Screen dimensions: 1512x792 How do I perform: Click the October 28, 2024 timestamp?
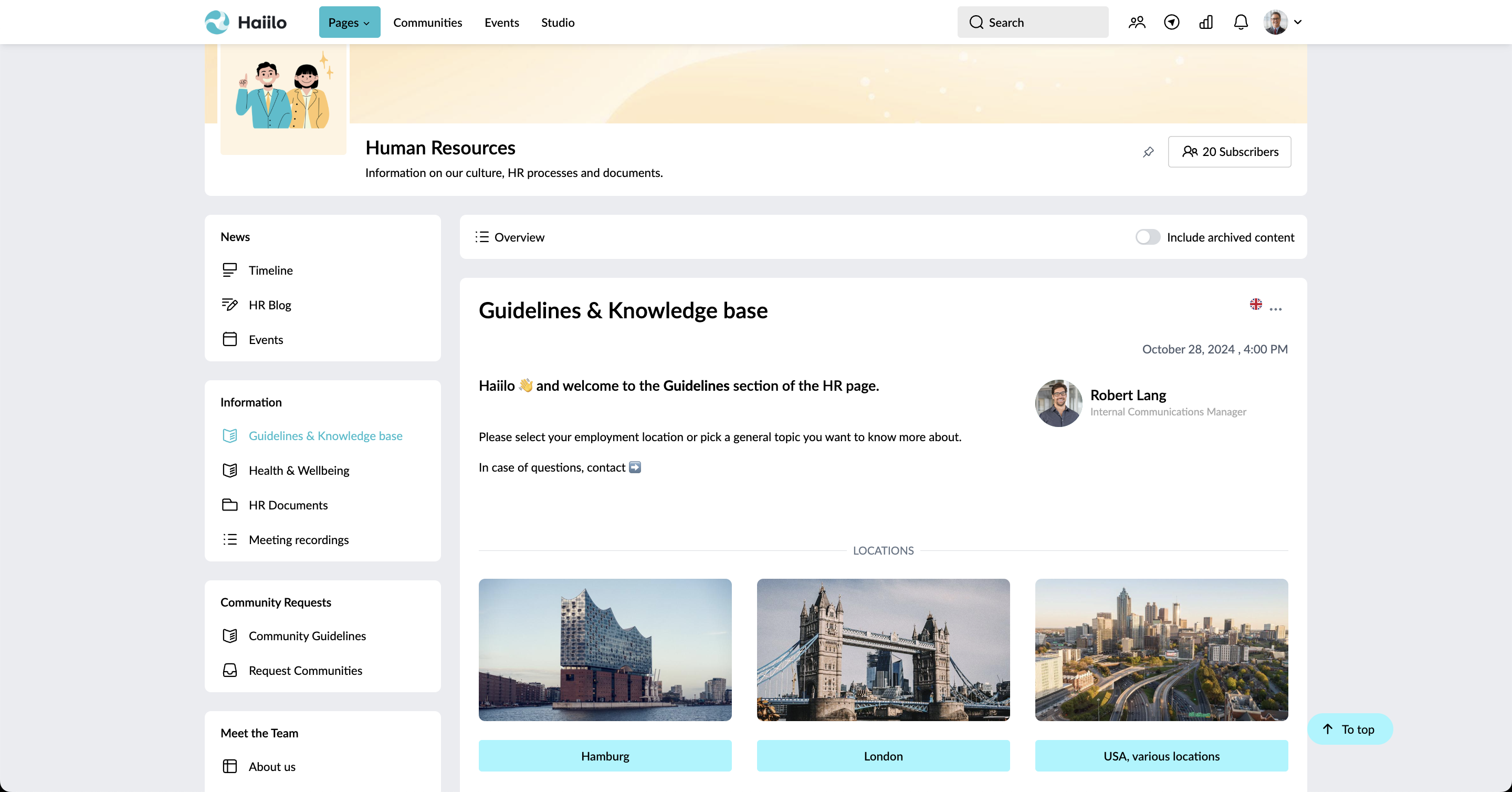(x=1214, y=349)
